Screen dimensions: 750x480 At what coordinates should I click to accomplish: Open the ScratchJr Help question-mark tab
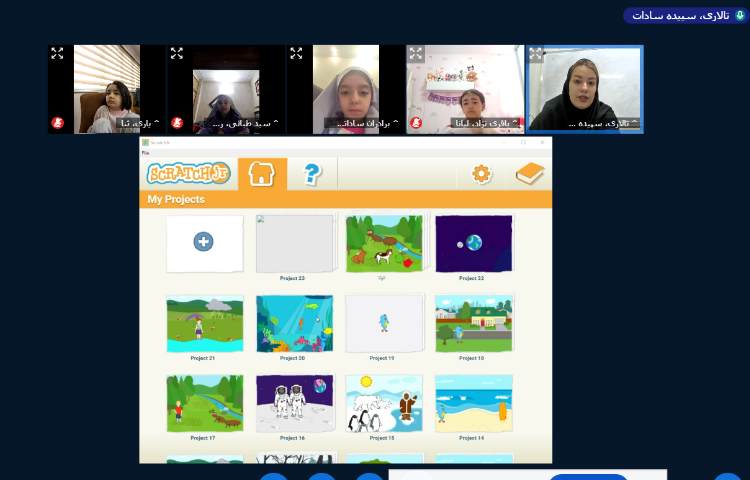click(312, 174)
